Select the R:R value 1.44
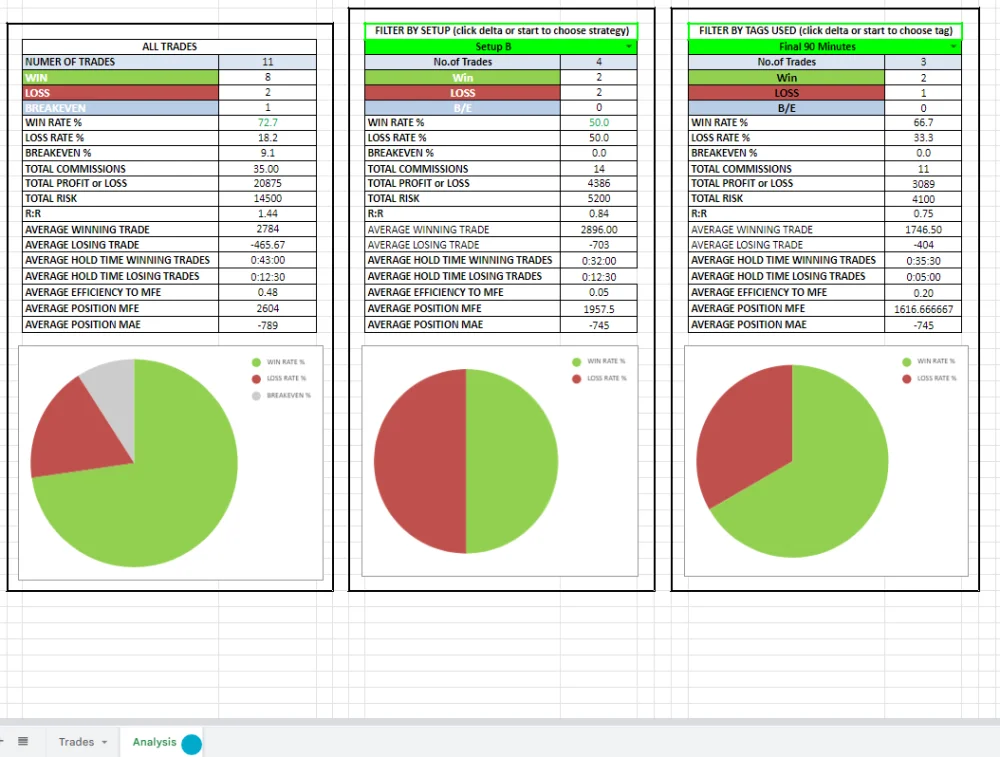1000x757 pixels. tap(267, 214)
